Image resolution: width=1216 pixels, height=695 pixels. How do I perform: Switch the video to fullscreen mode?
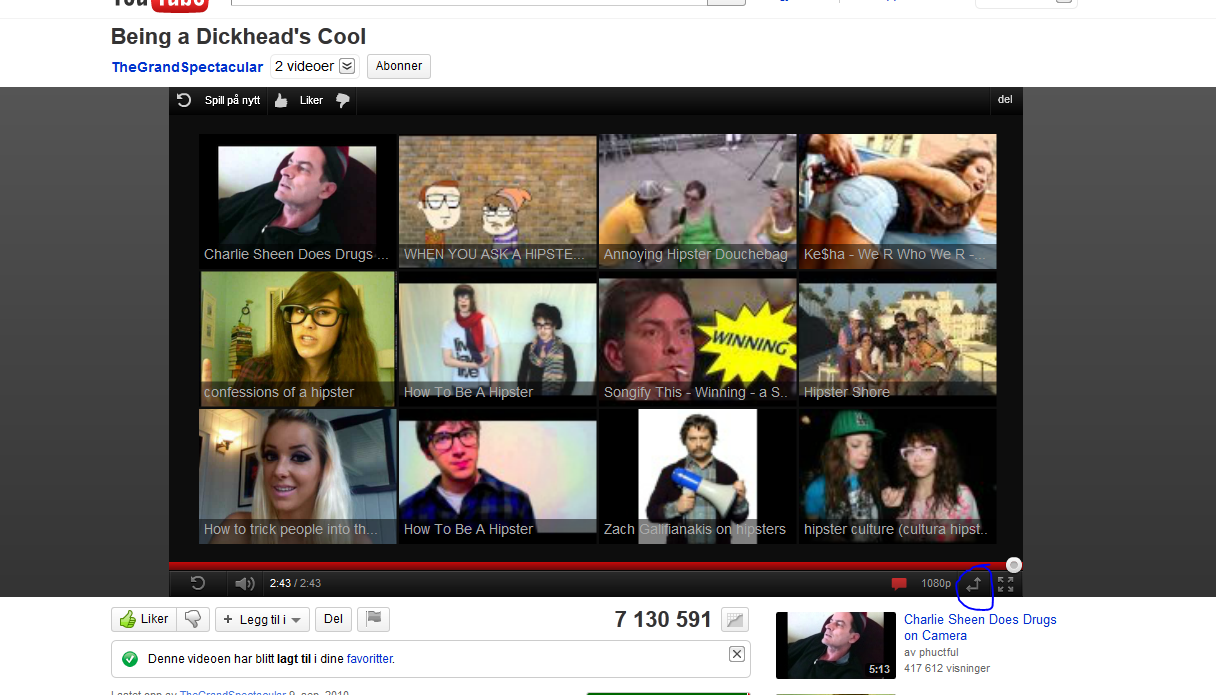point(1005,584)
